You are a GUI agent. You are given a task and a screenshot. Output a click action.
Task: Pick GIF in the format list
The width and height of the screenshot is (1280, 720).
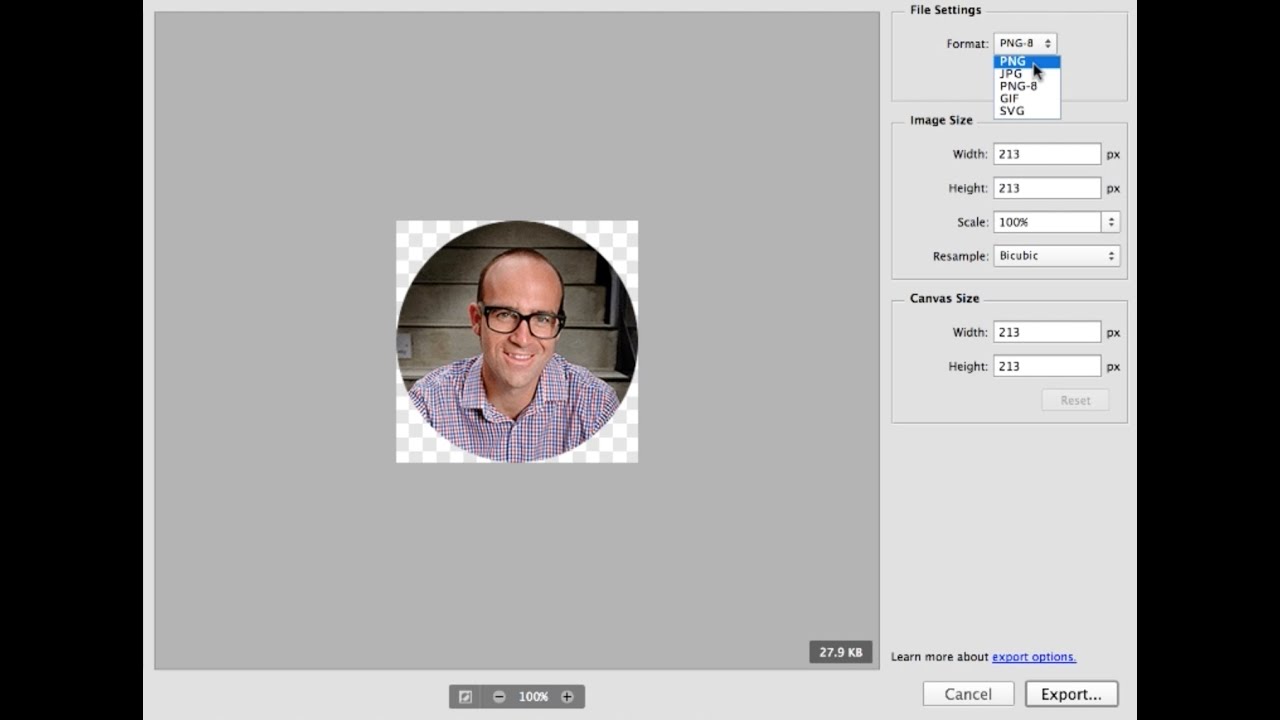tap(1009, 98)
